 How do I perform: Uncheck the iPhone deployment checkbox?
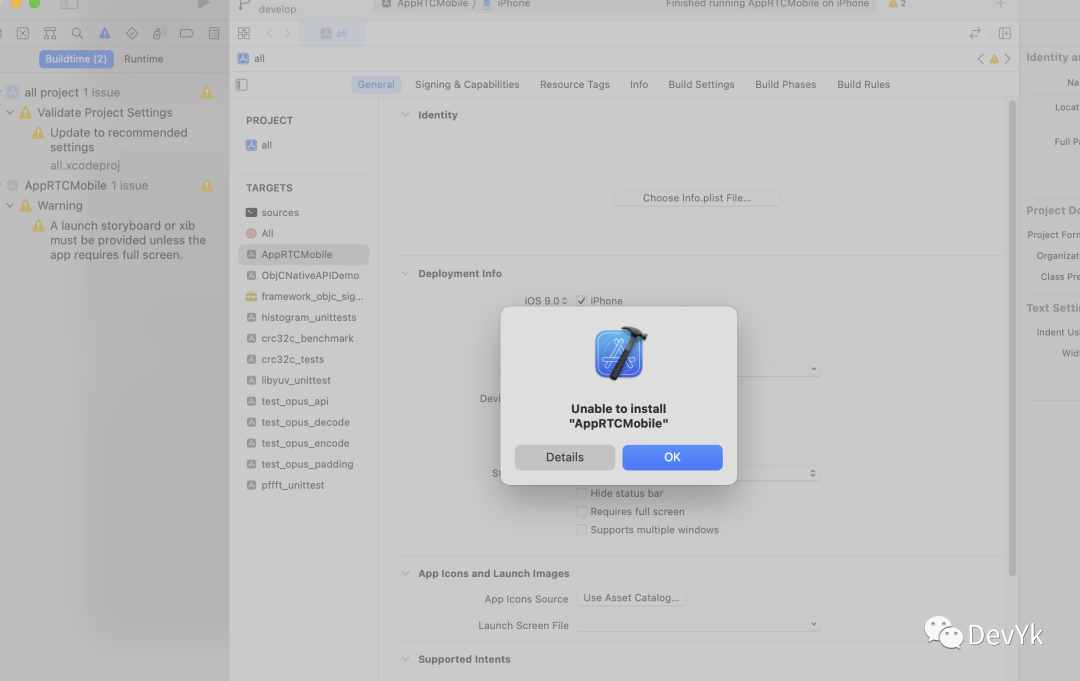(581, 301)
